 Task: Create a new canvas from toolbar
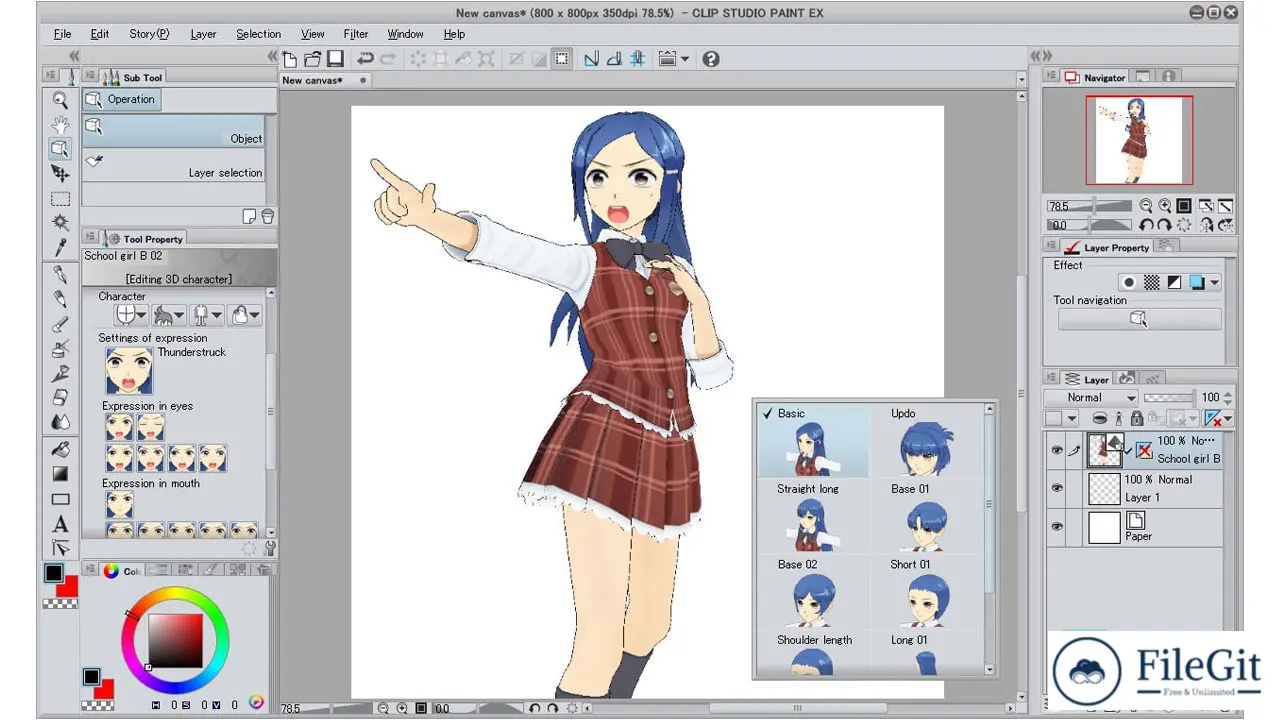coord(290,59)
